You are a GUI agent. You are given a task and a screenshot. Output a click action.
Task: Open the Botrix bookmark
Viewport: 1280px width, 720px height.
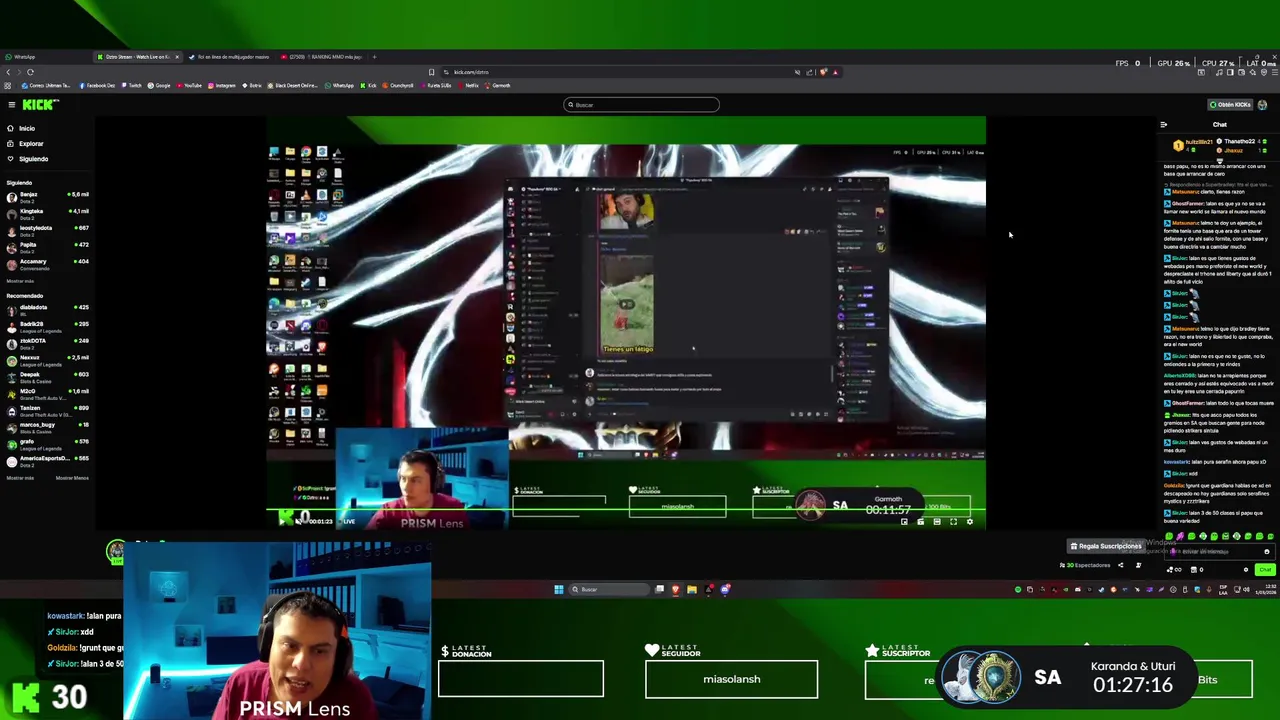pyautogui.click(x=251, y=86)
